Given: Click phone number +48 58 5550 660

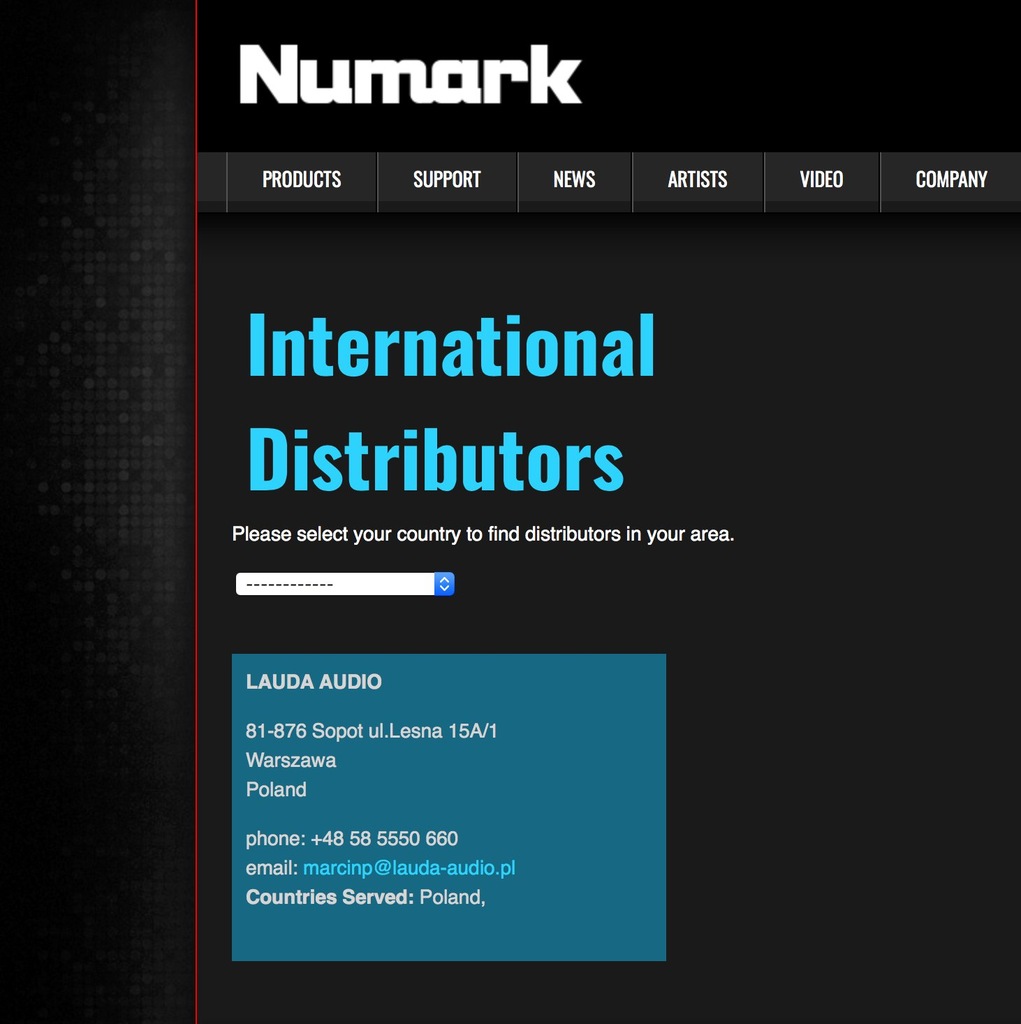Looking at the screenshot, I should [x=384, y=839].
